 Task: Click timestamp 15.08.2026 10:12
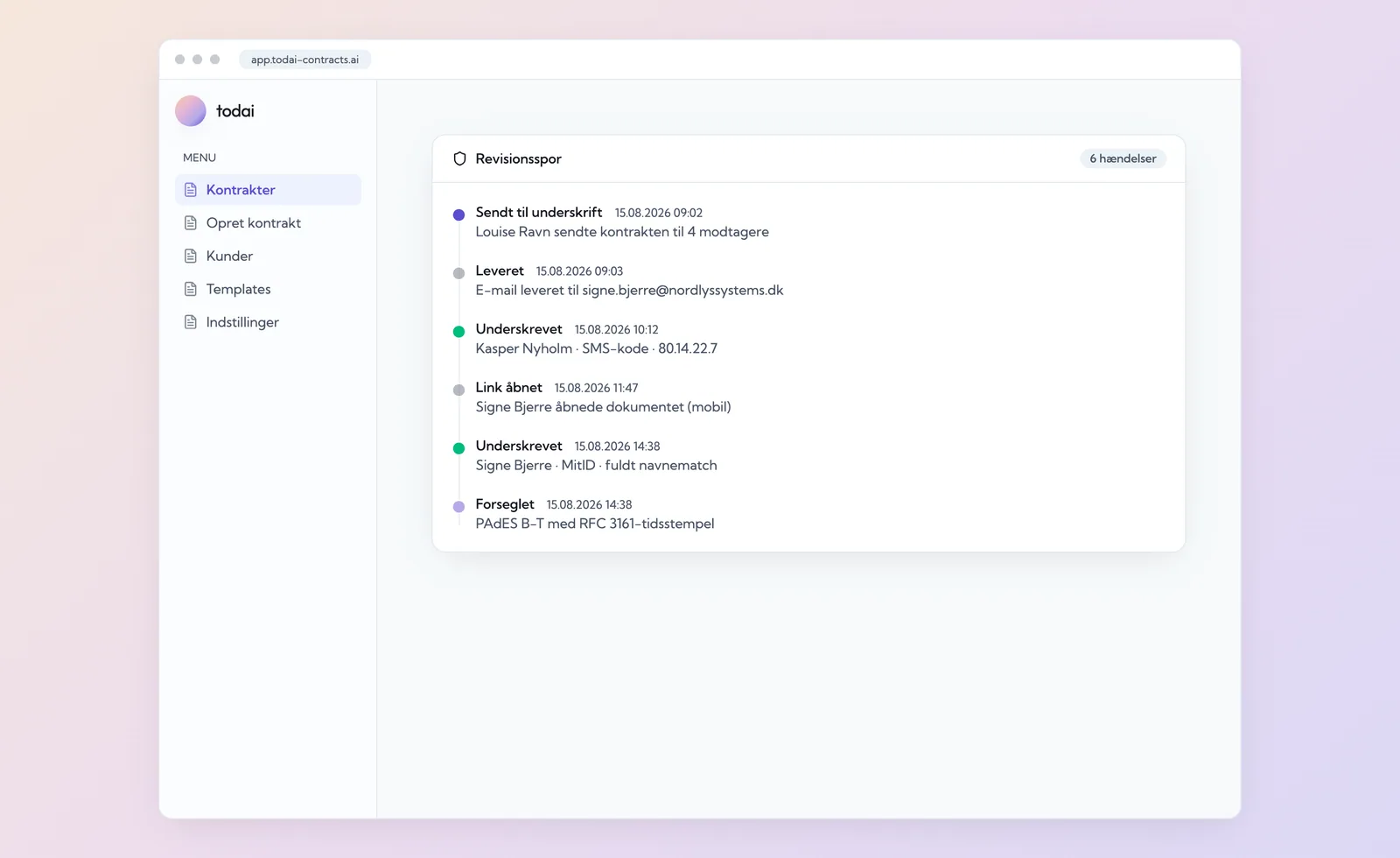pos(616,329)
